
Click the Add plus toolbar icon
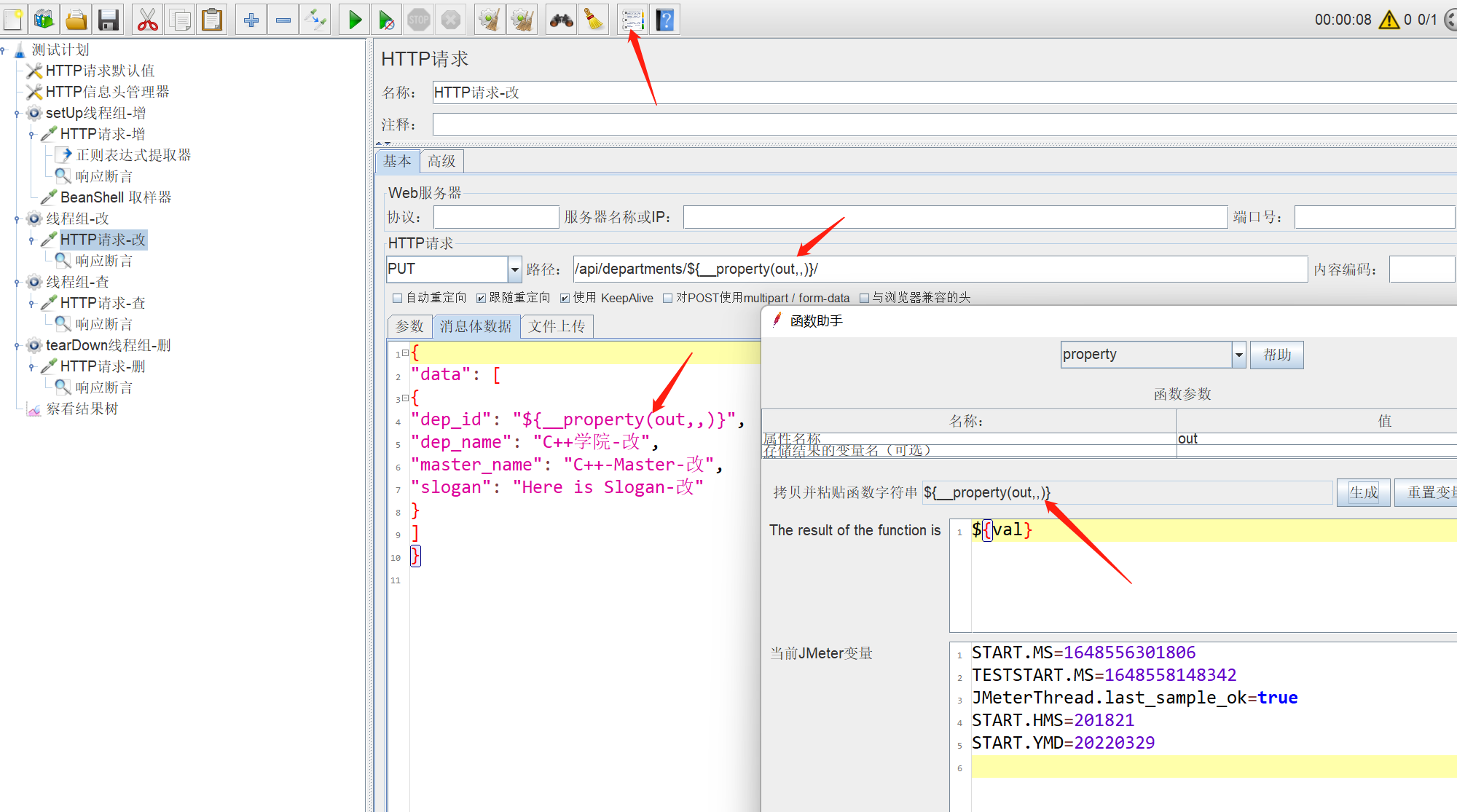coord(251,20)
